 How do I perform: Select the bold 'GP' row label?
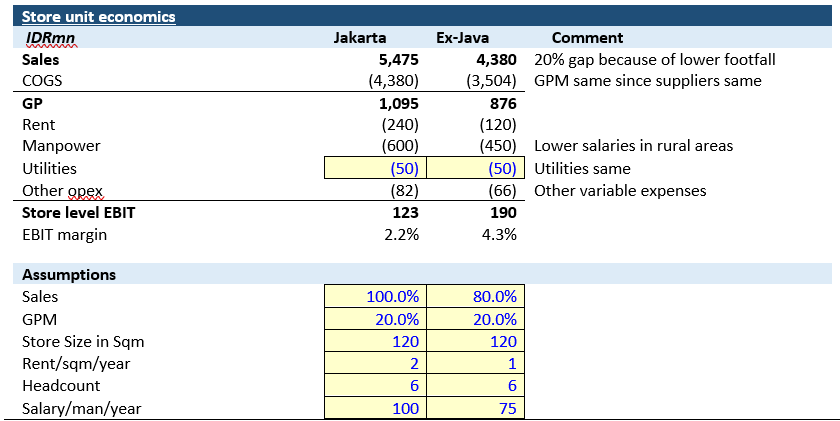pyautogui.click(x=32, y=103)
